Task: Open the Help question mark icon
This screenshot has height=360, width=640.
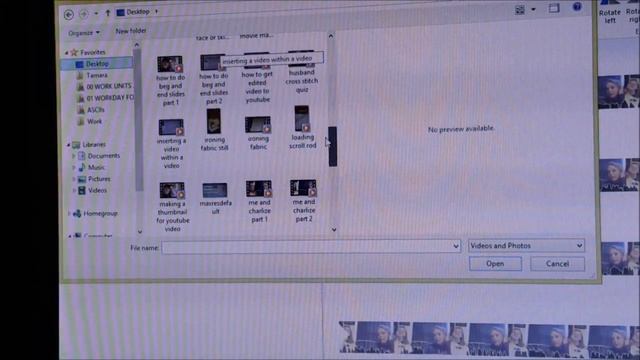Action: [x=577, y=7]
